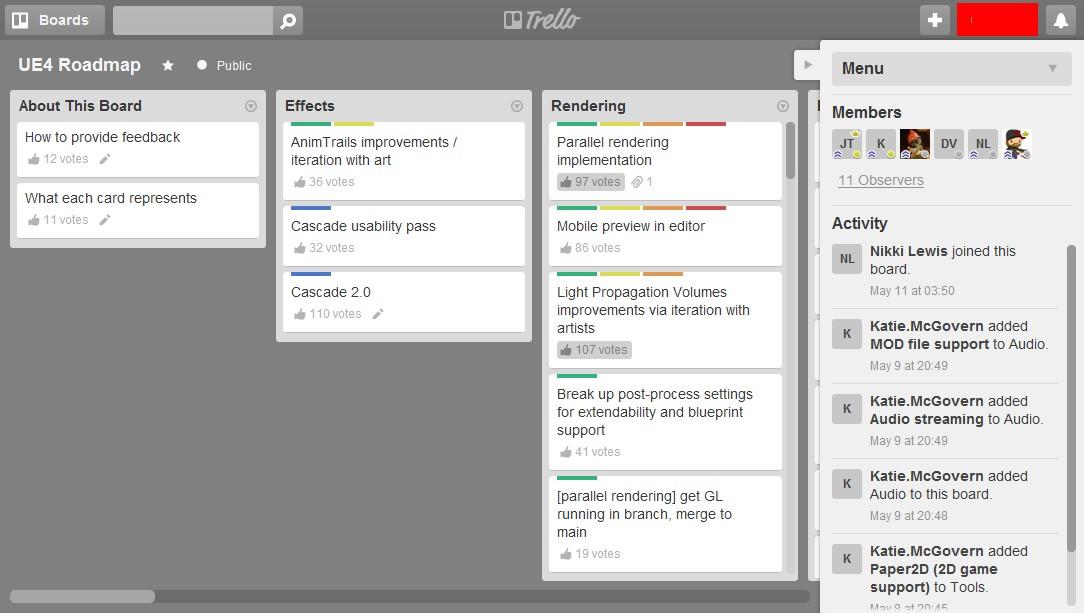This screenshot has width=1084, height=613.
Task: Click red label on Parallel rendering card
Action: [706, 124]
